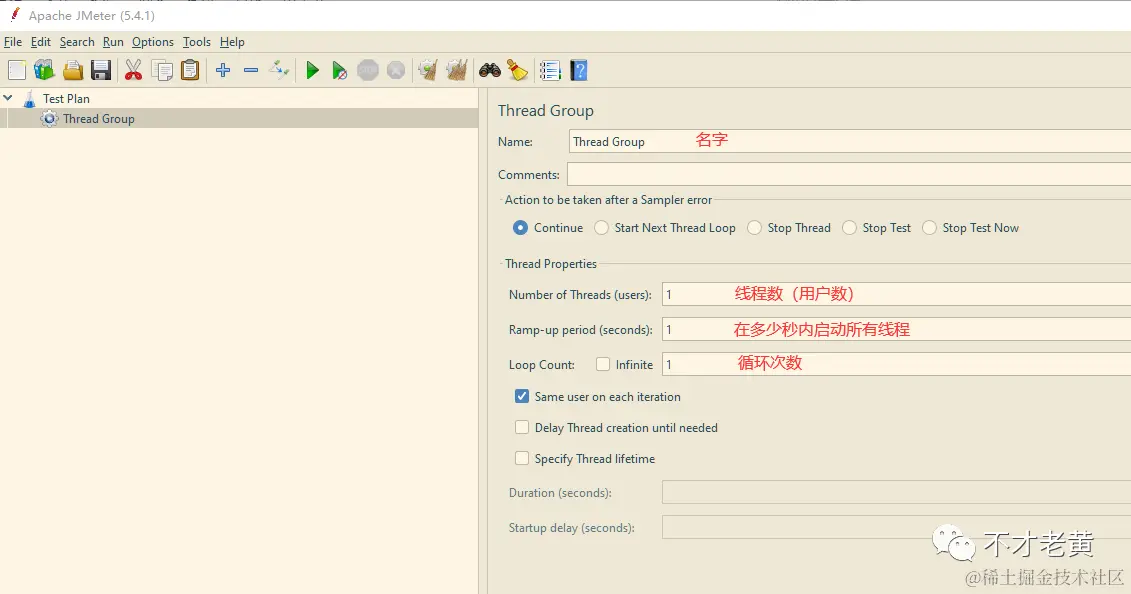Screen dimensions: 1131x594
Task: Open the Run menu
Action: [113, 42]
